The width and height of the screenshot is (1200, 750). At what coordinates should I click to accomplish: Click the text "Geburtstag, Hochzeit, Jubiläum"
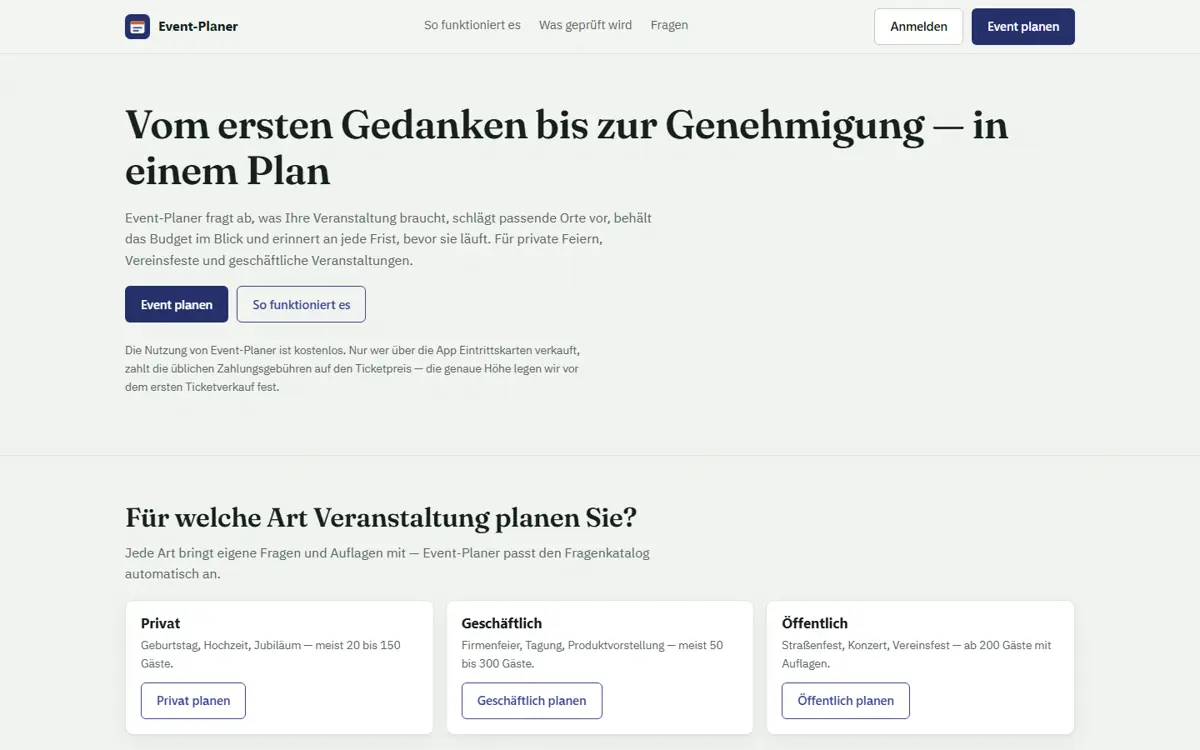pyautogui.click(x=219, y=645)
